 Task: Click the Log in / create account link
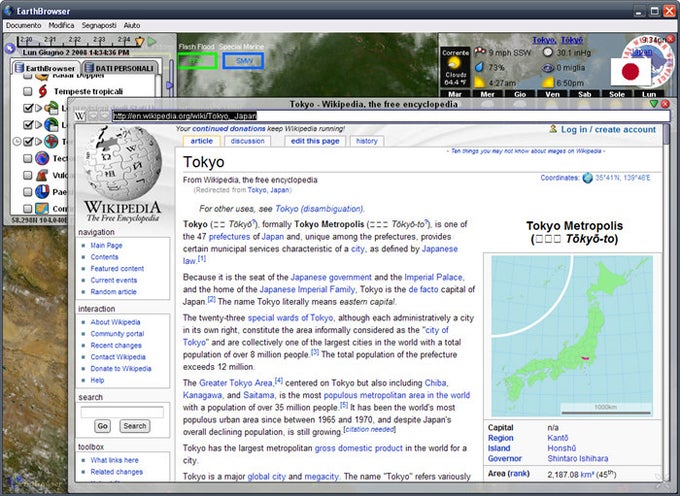[608, 129]
